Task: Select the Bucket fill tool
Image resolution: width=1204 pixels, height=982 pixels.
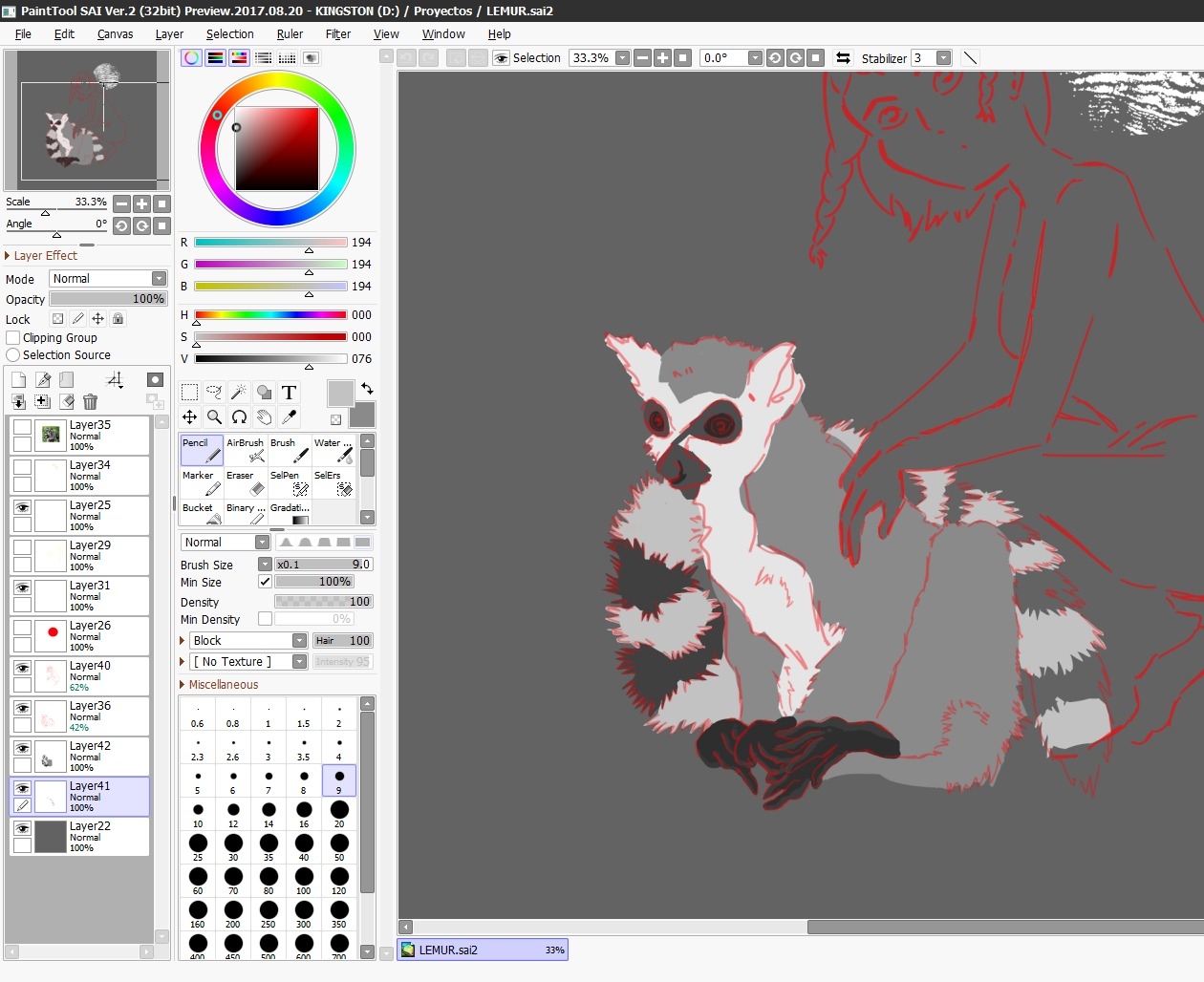Action: coord(202,514)
